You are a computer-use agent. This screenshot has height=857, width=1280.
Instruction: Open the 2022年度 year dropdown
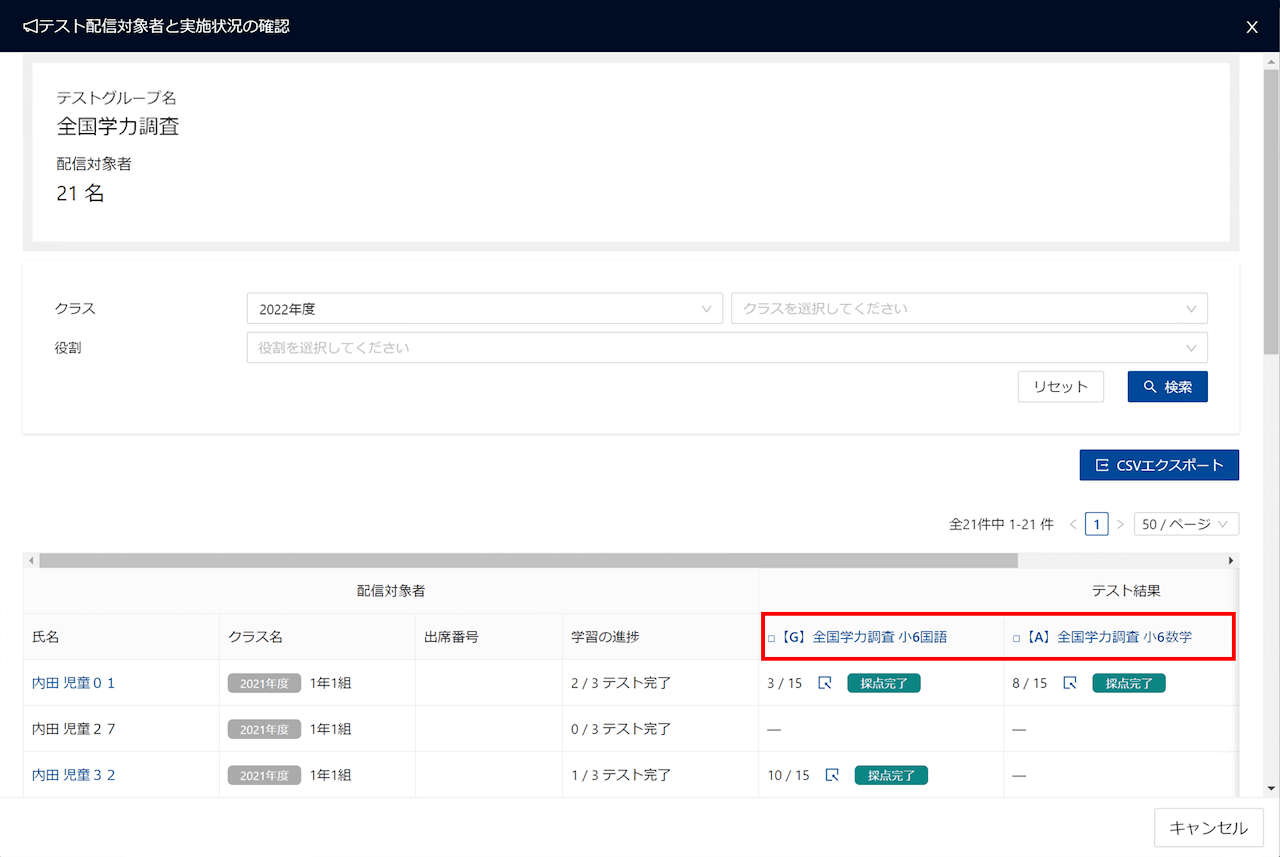[x=484, y=309]
